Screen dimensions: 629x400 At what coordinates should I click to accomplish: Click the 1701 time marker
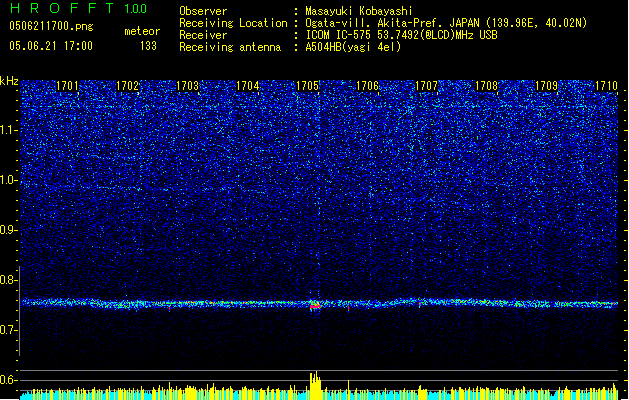click(67, 86)
